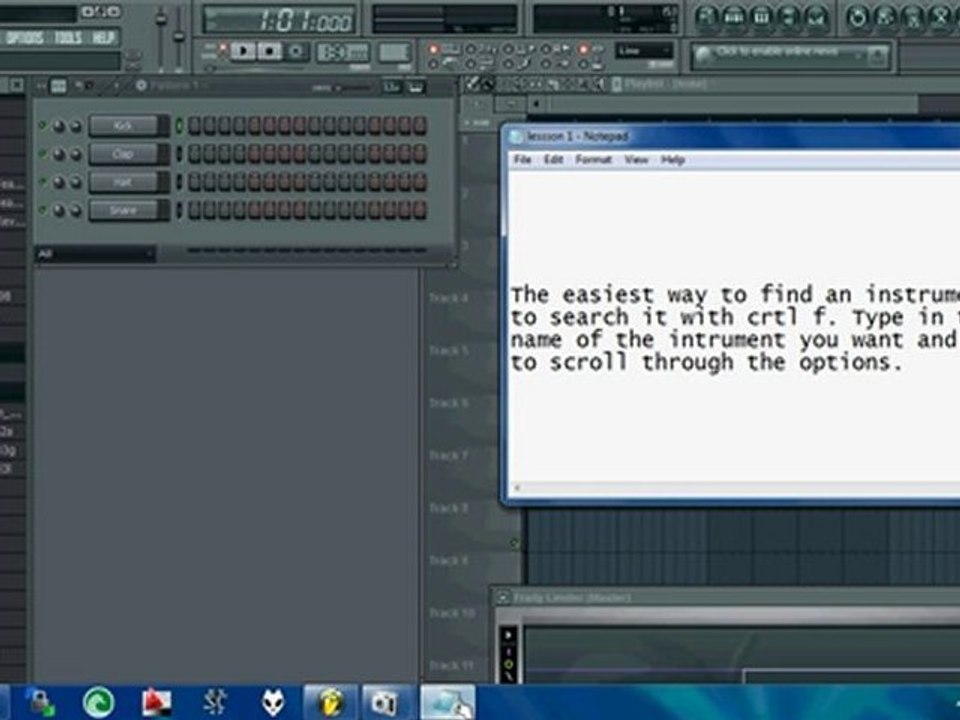
Task: Click the news panel arrow button
Action: [877, 56]
